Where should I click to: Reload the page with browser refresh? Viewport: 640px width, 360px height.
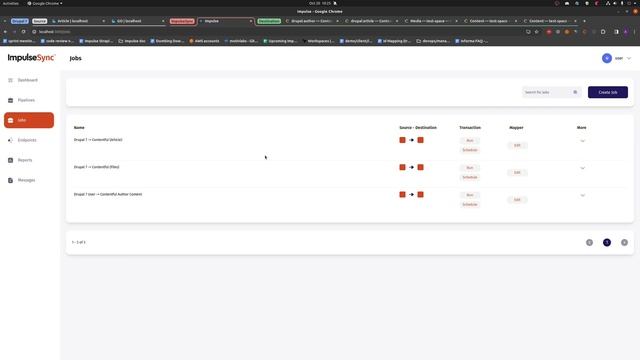(24, 31)
